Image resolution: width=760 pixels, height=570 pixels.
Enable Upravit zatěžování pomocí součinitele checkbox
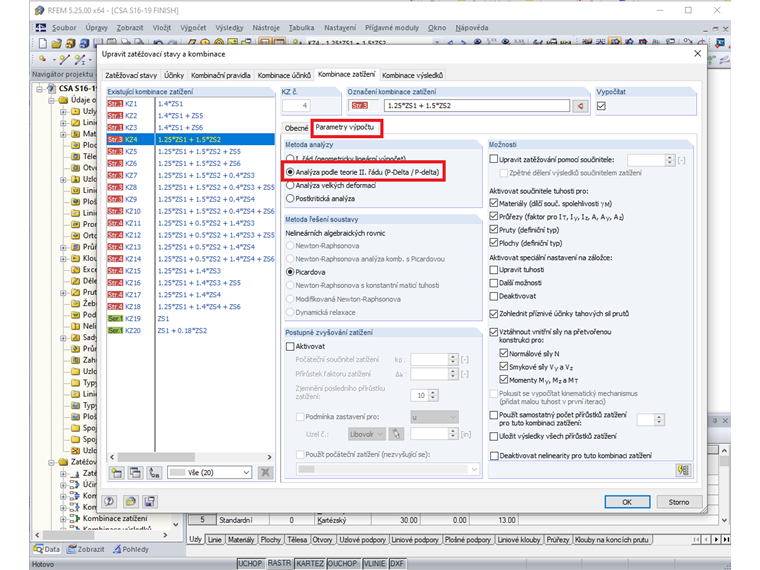click(x=494, y=159)
